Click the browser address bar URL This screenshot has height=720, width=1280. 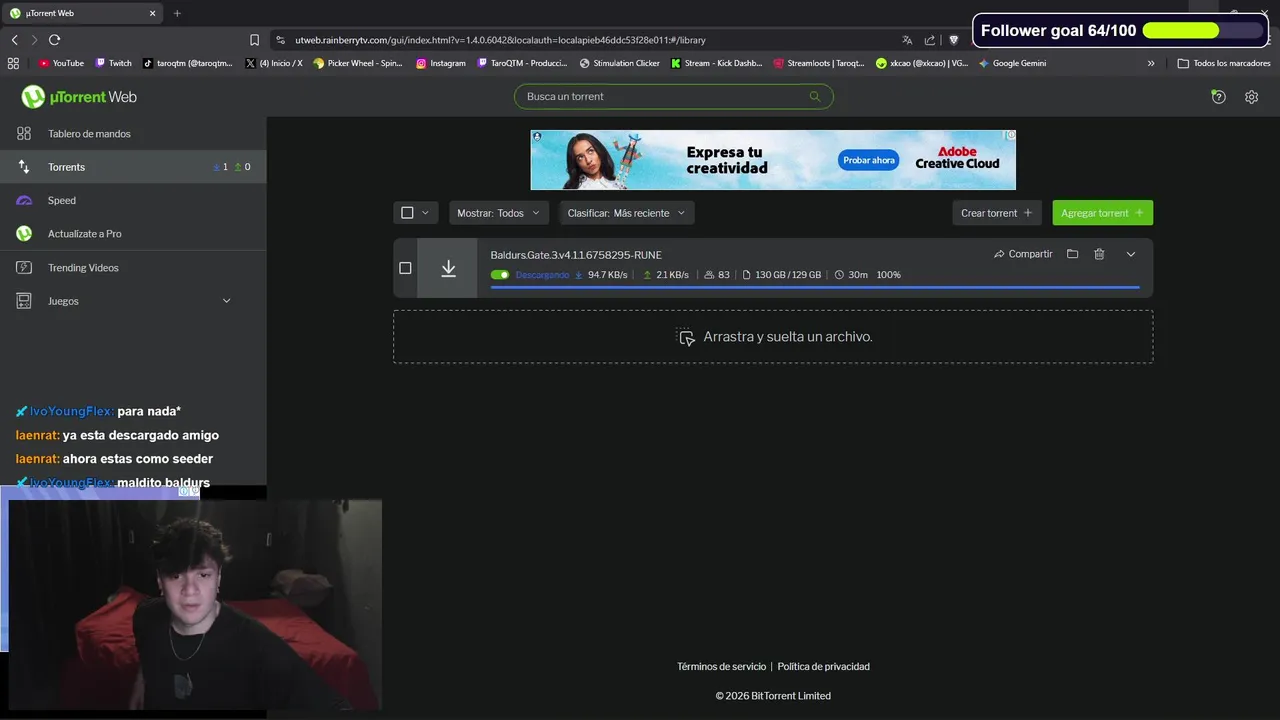[500, 40]
